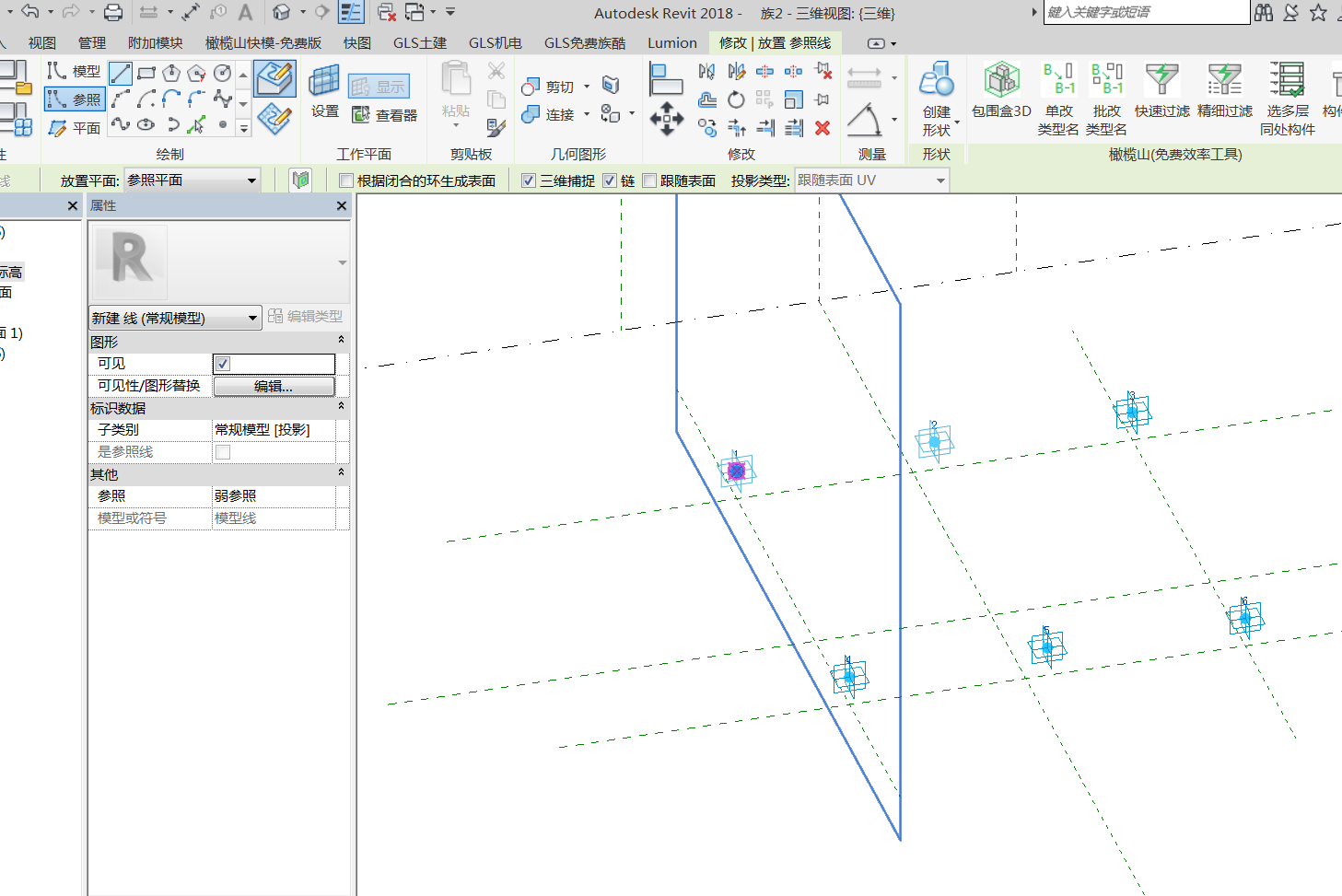The width and height of the screenshot is (1342, 896).
Task: Collapse the 图形 properties section
Action: [341, 341]
